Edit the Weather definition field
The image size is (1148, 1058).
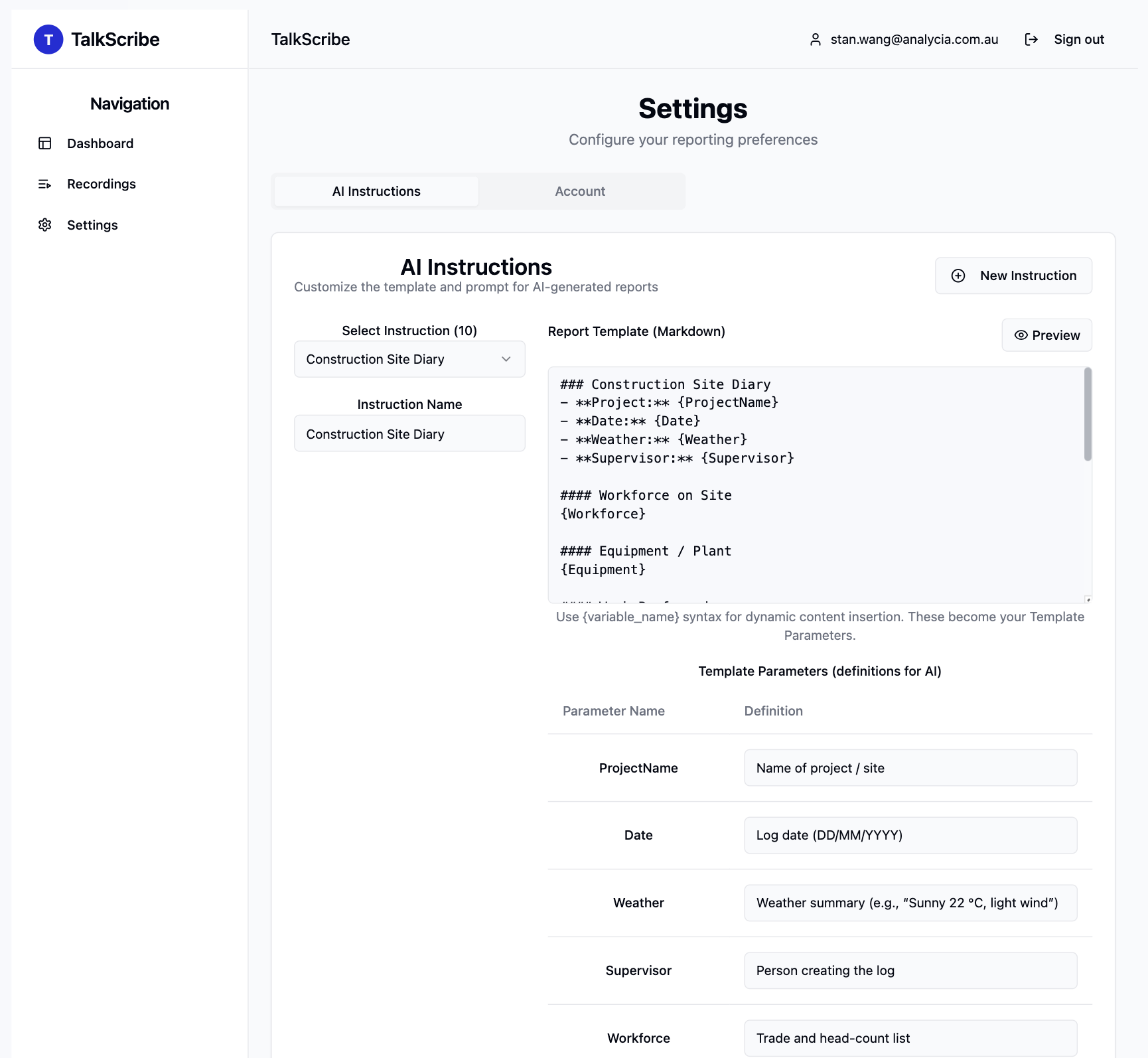[x=910, y=903]
